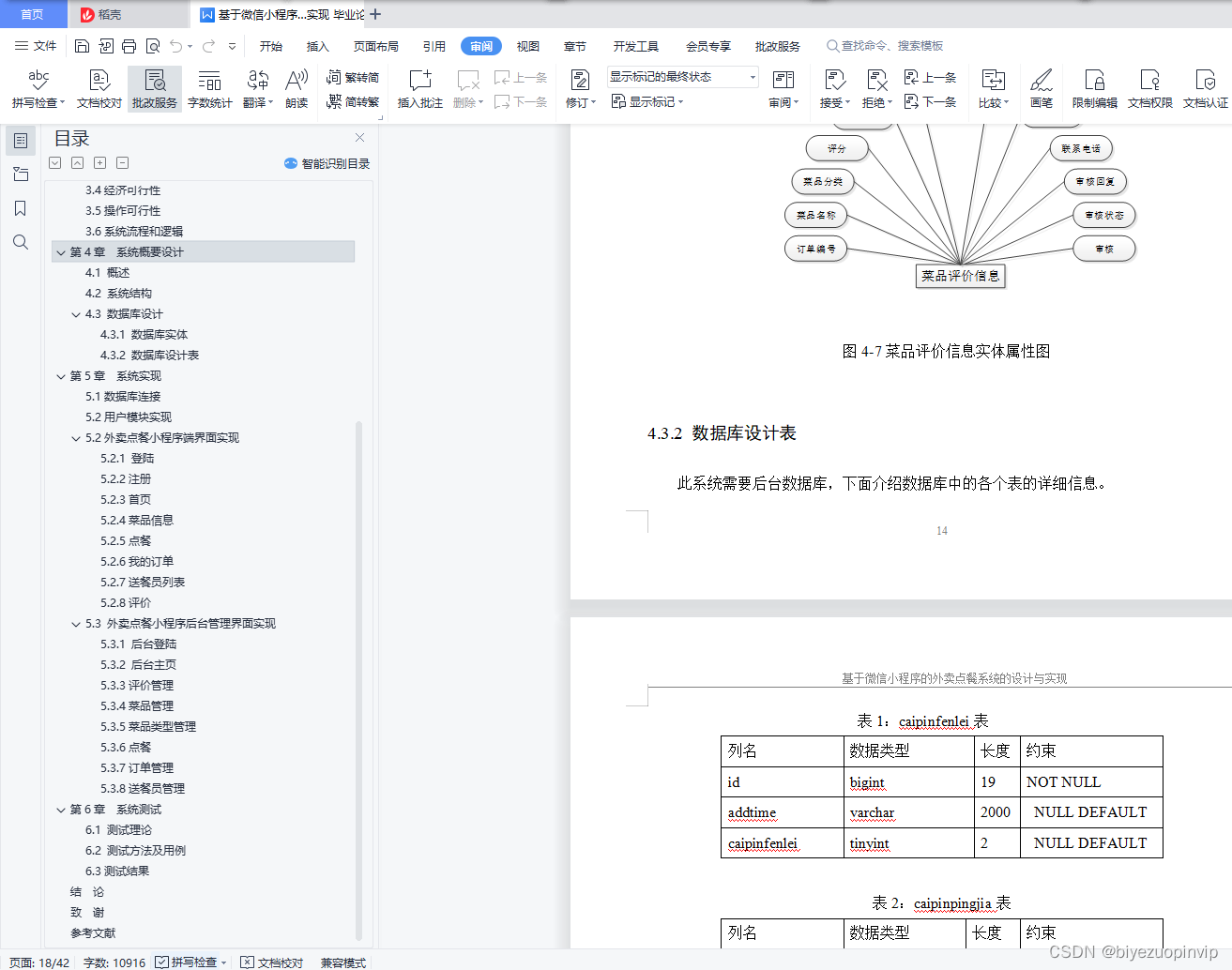Screen dimensions: 1232x970
Task: Expand all outline levels plus icon
Action: [x=99, y=163]
